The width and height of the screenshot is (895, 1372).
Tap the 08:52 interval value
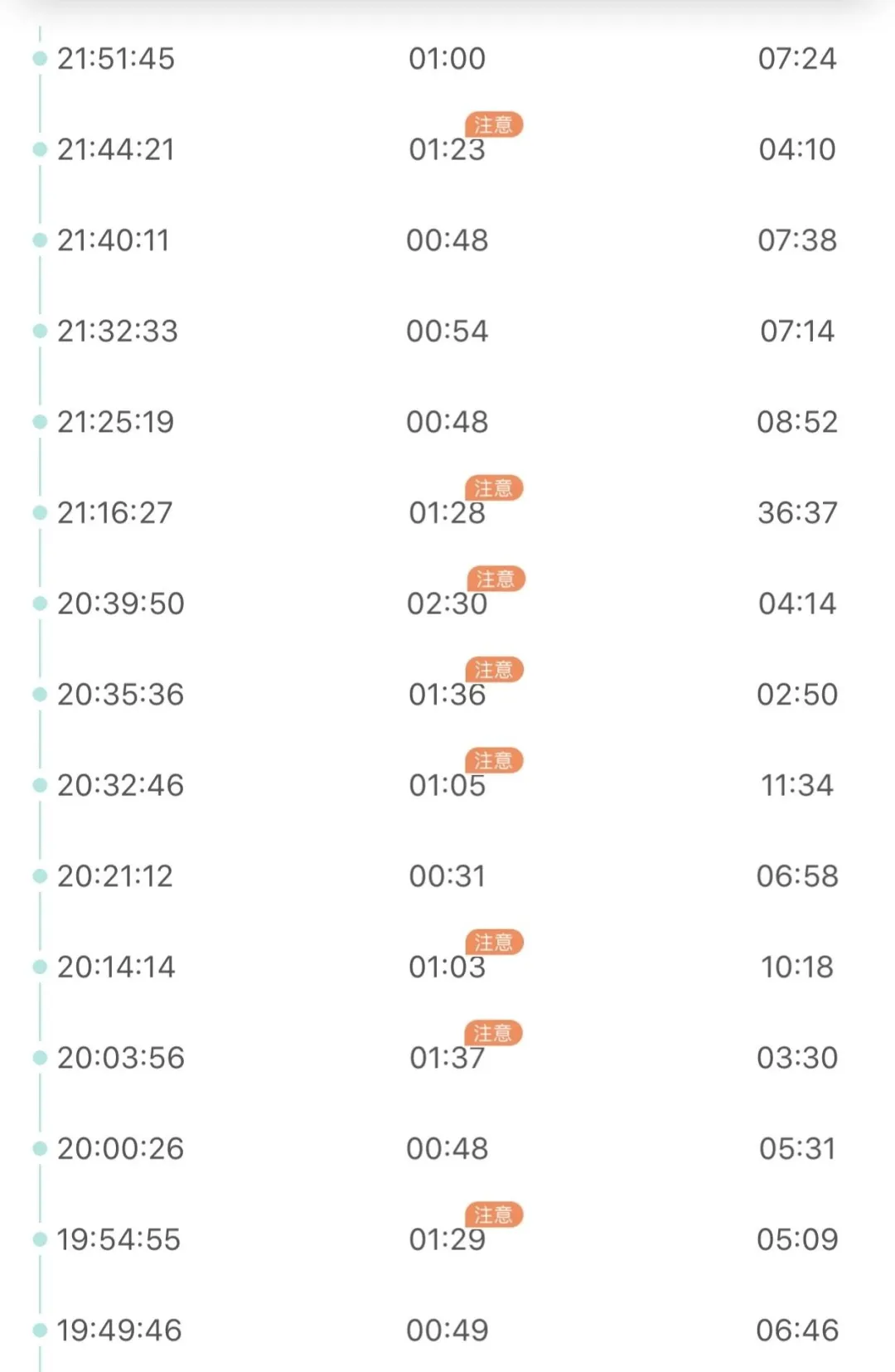[797, 422]
